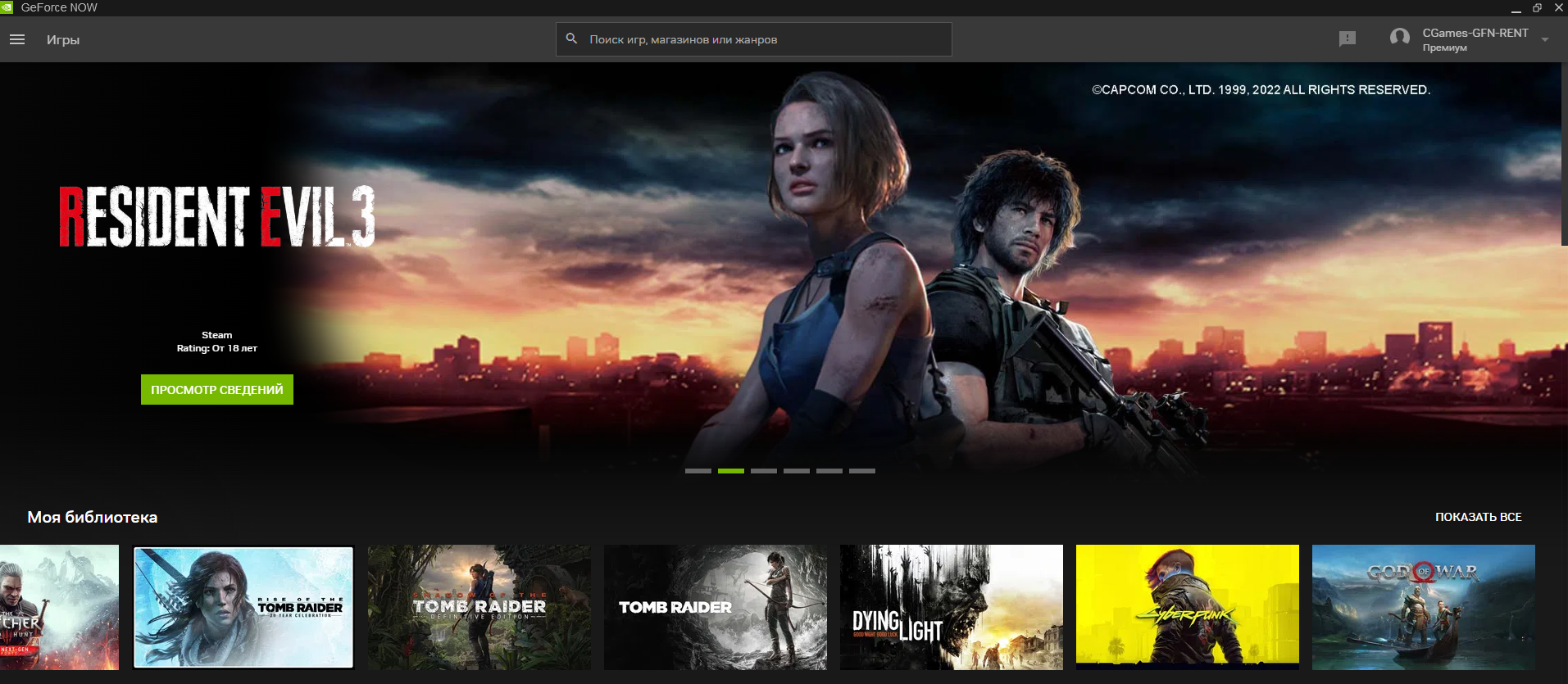This screenshot has height=684, width=1568.
Task: Select the third carousel slide indicator
Action: coord(764,471)
